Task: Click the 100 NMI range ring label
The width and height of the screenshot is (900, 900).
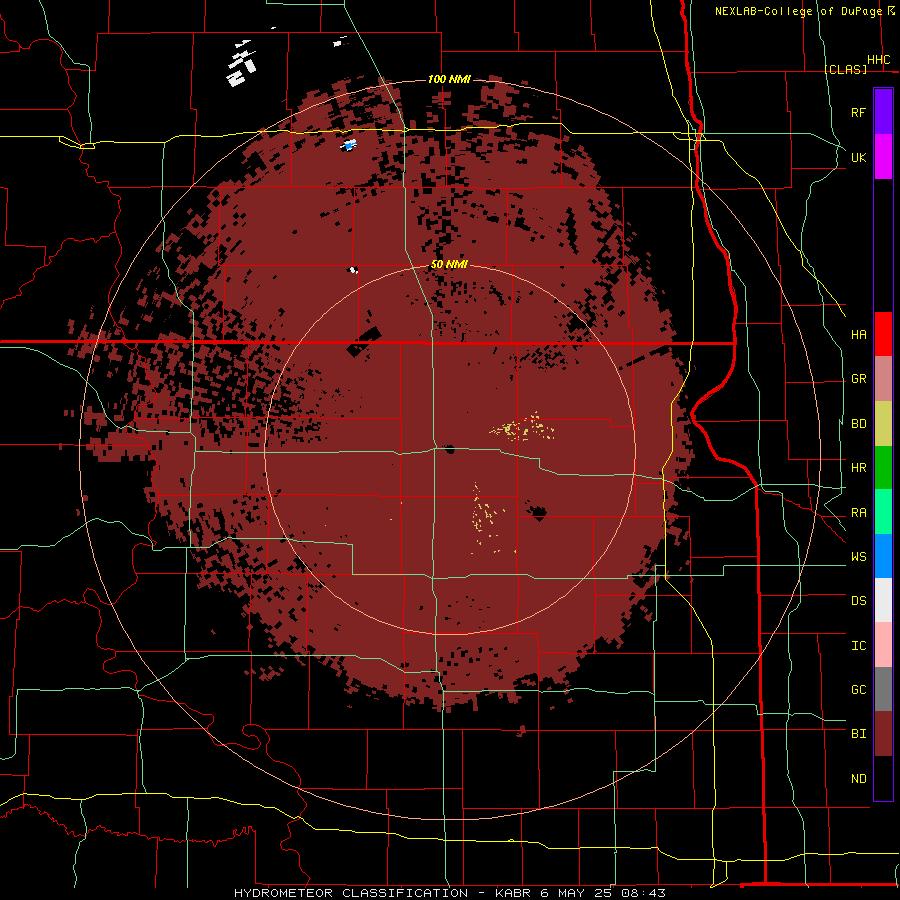Action: pos(449,79)
